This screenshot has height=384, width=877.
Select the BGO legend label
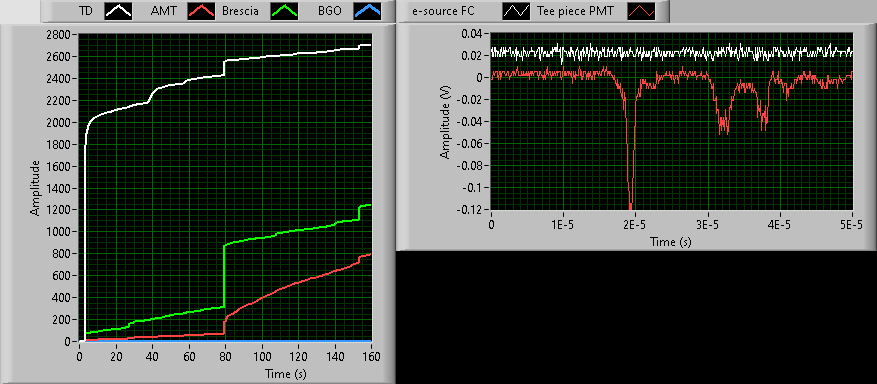tap(334, 11)
